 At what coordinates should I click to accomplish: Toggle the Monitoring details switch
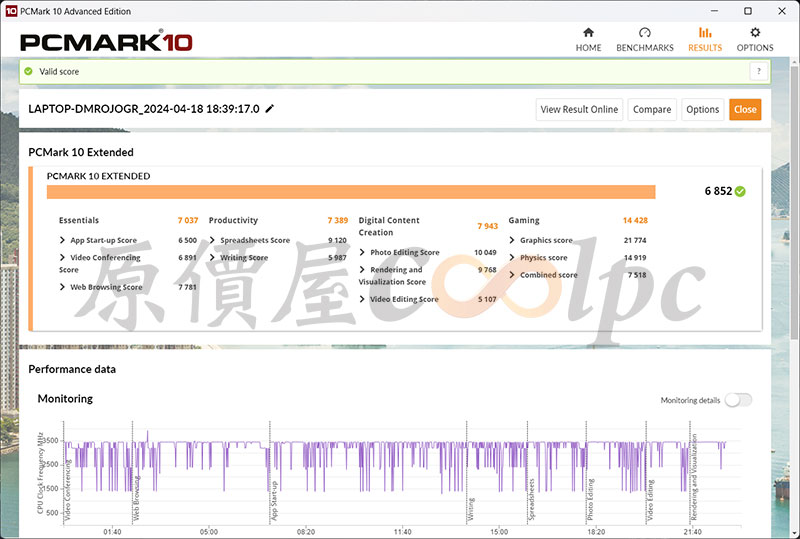pyautogui.click(x=739, y=400)
